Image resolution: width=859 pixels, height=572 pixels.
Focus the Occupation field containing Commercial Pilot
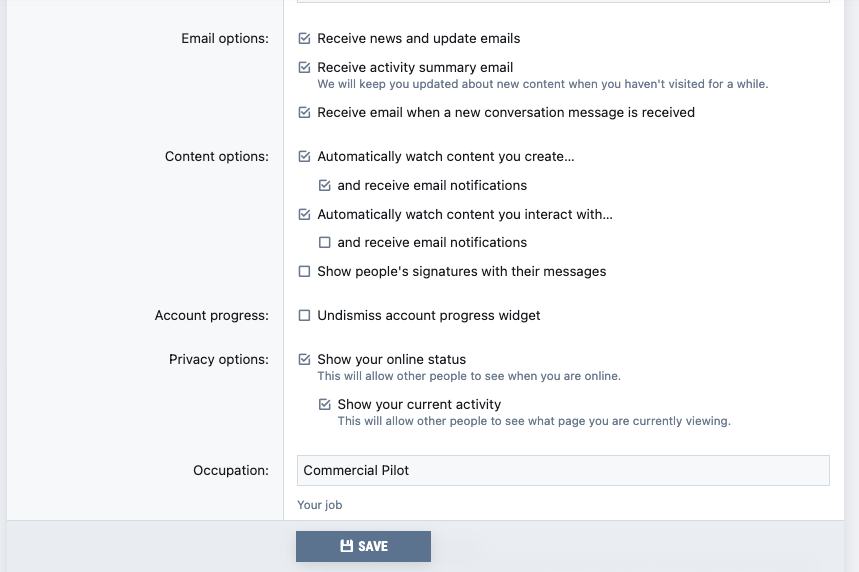[x=563, y=470]
